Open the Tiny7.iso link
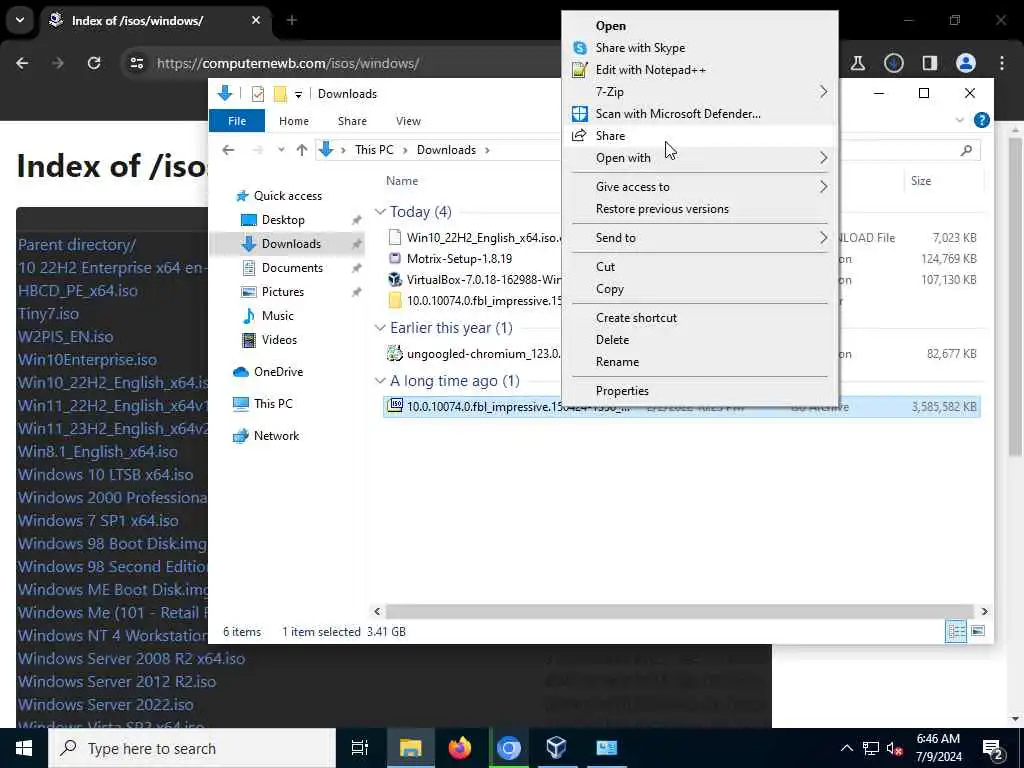The height and width of the screenshot is (768, 1024). click(x=48, y=313)
